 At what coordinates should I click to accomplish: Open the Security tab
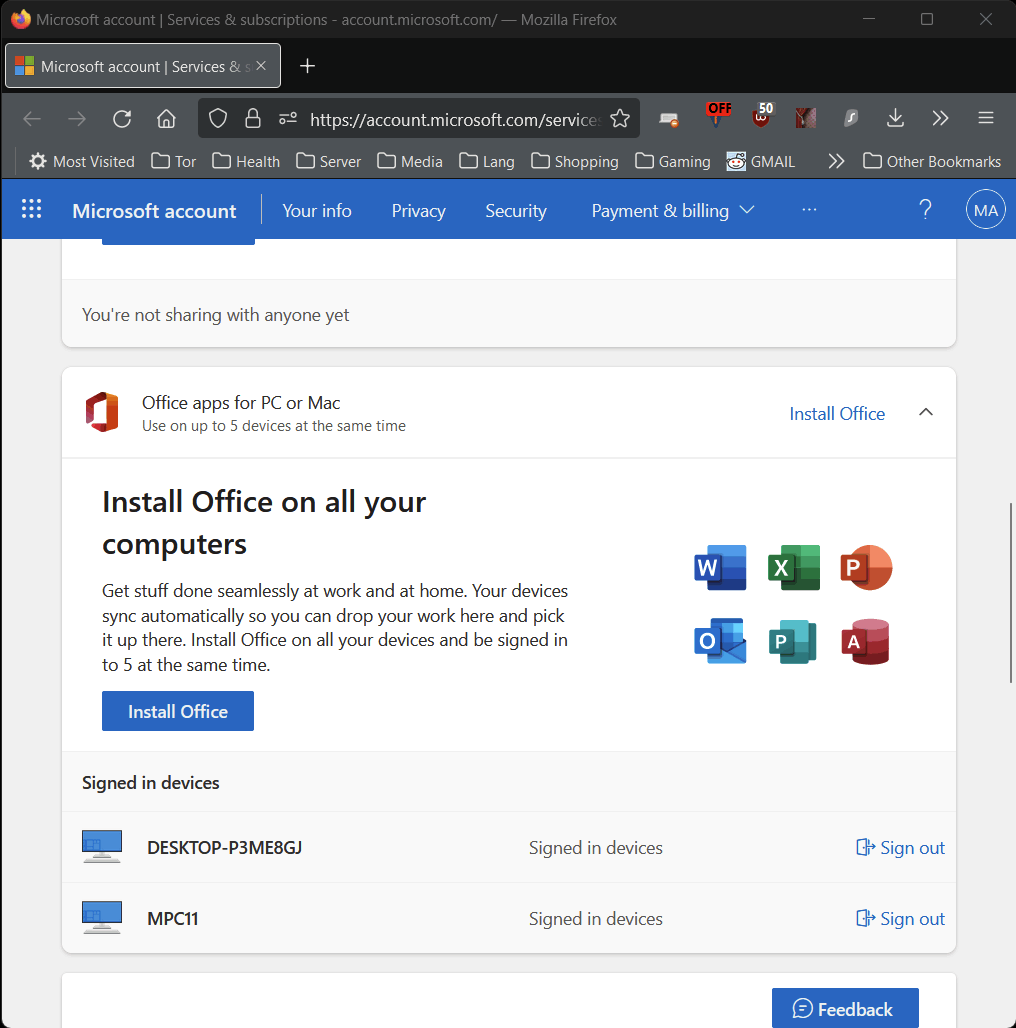tap(516, 210)
